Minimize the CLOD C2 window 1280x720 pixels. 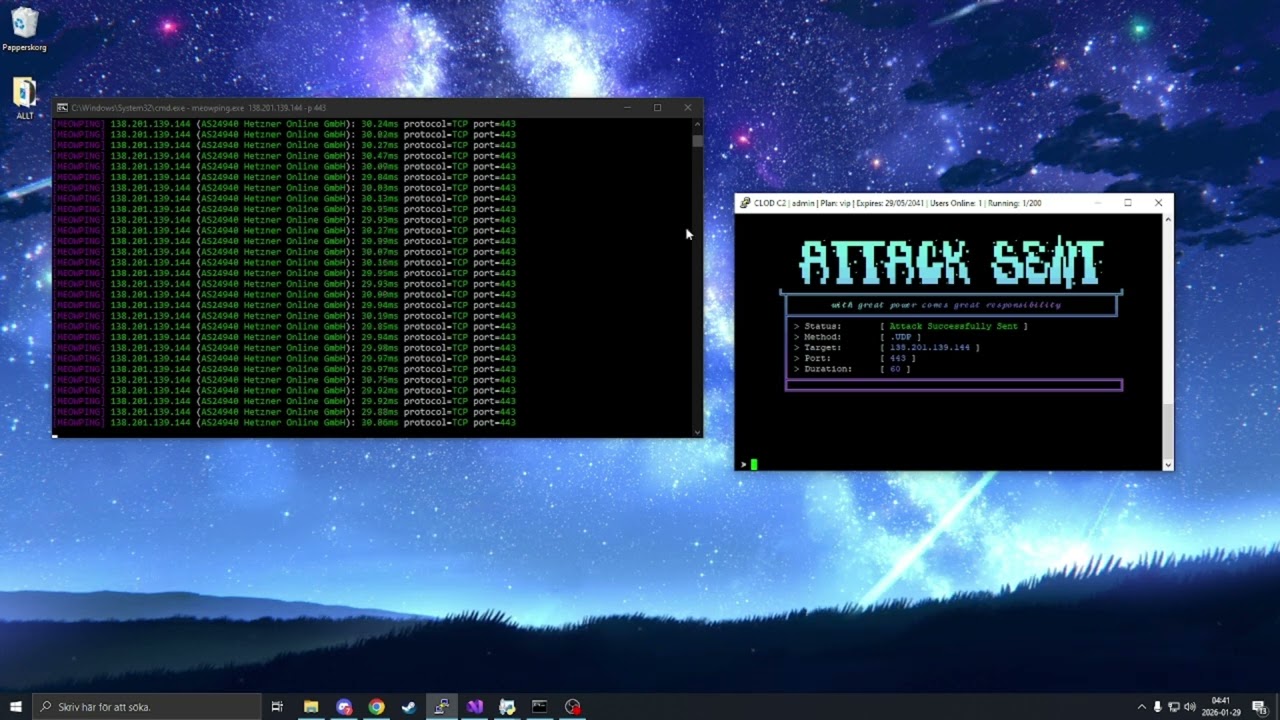(x=1098, y=203)
